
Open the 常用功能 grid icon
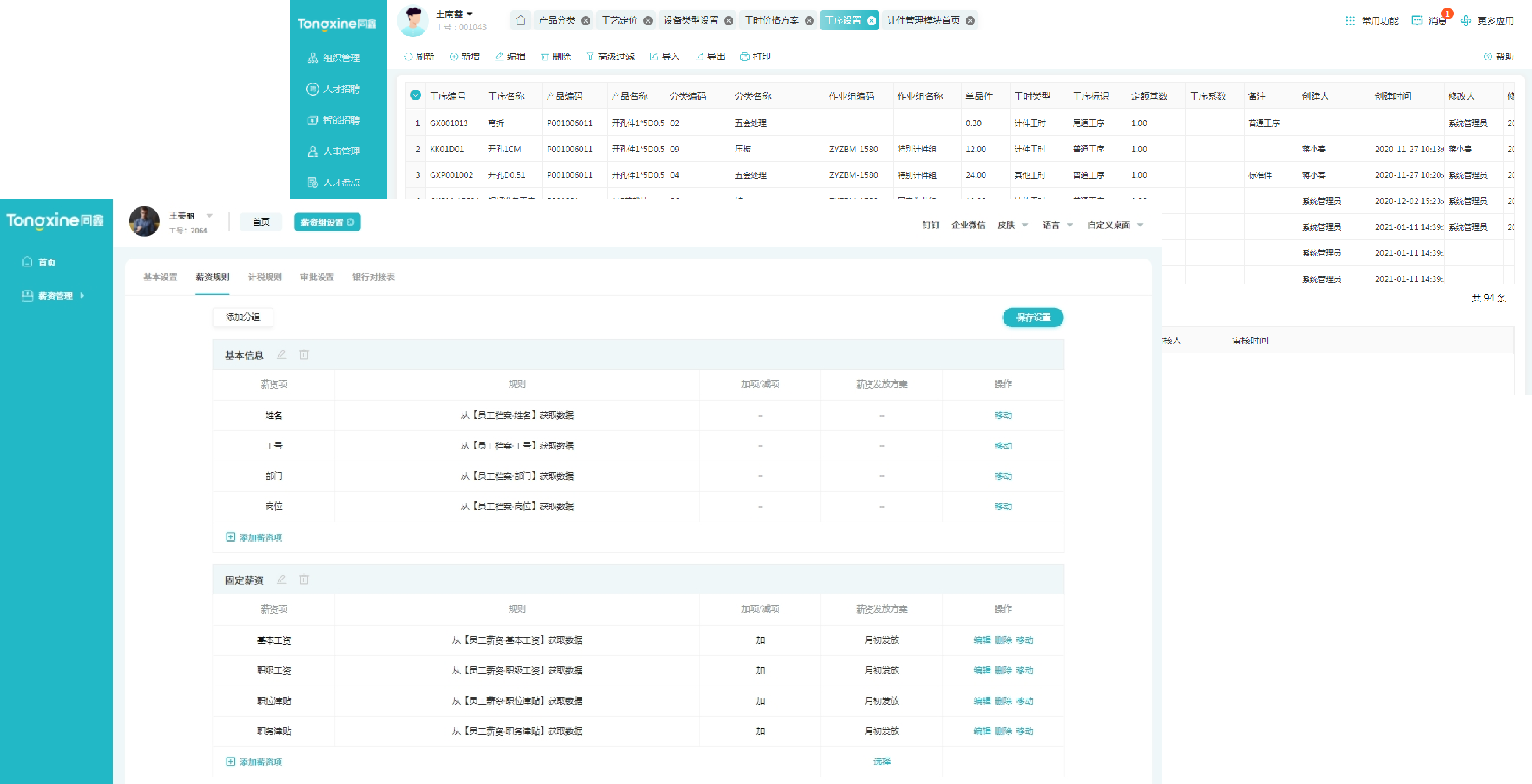click(x=1349, y=21)
